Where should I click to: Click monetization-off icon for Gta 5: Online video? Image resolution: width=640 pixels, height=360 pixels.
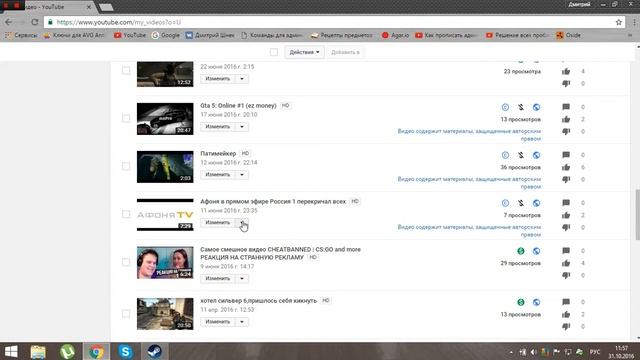tap(521, 107)
